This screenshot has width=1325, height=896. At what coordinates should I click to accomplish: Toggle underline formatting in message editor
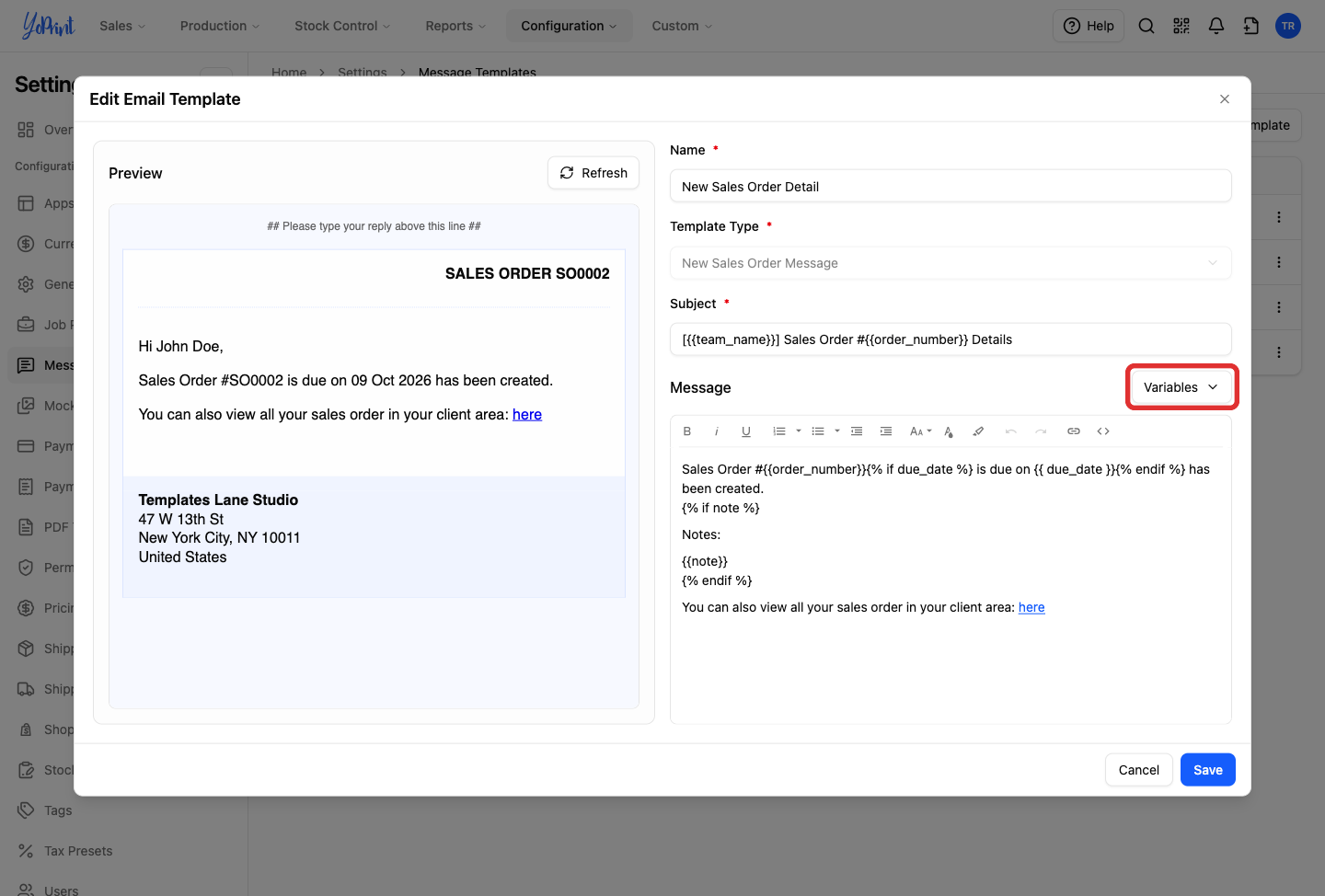[x=745, y=431]
